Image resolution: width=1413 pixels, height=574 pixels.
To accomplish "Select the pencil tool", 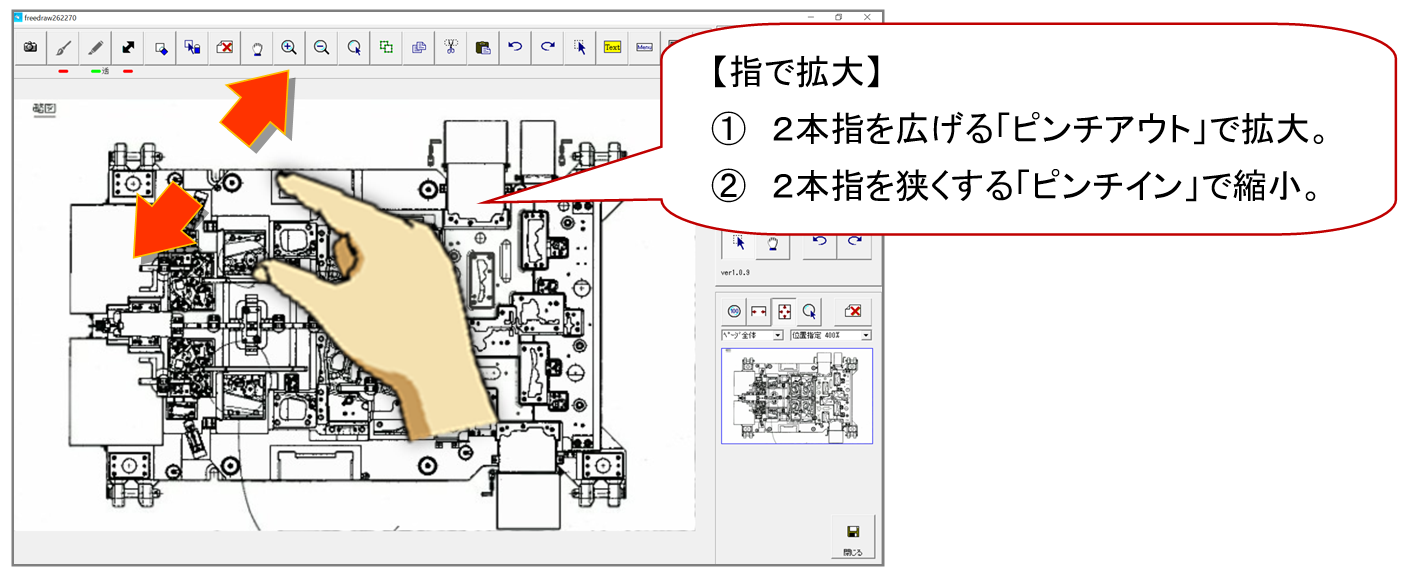I will coord(96,47).
